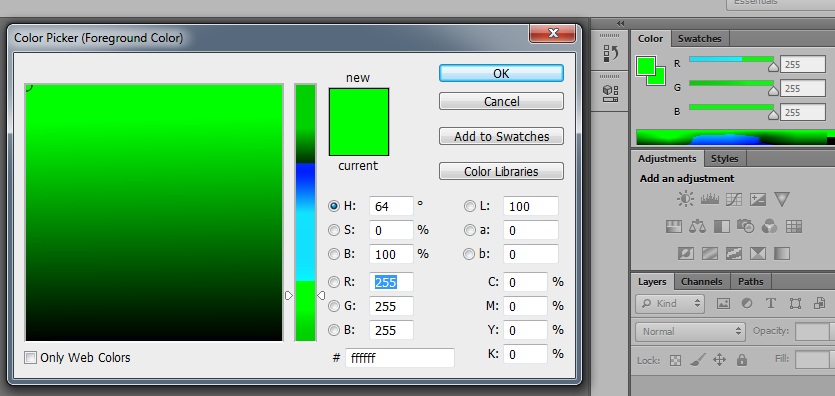Add a Channel Mixer adjustment
835x396 pixels.
[769, 227]
